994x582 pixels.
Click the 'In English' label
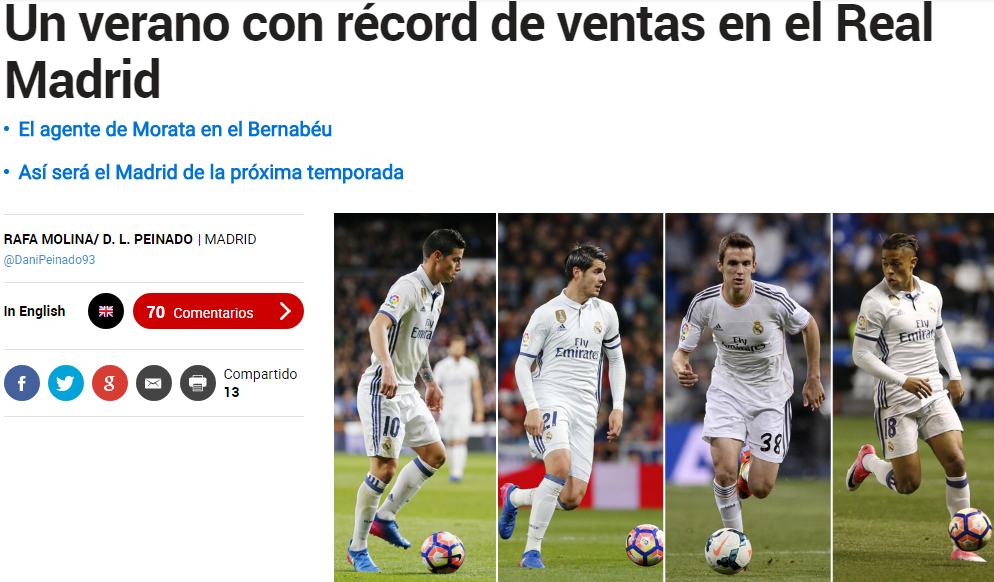[x=35, y=311]
